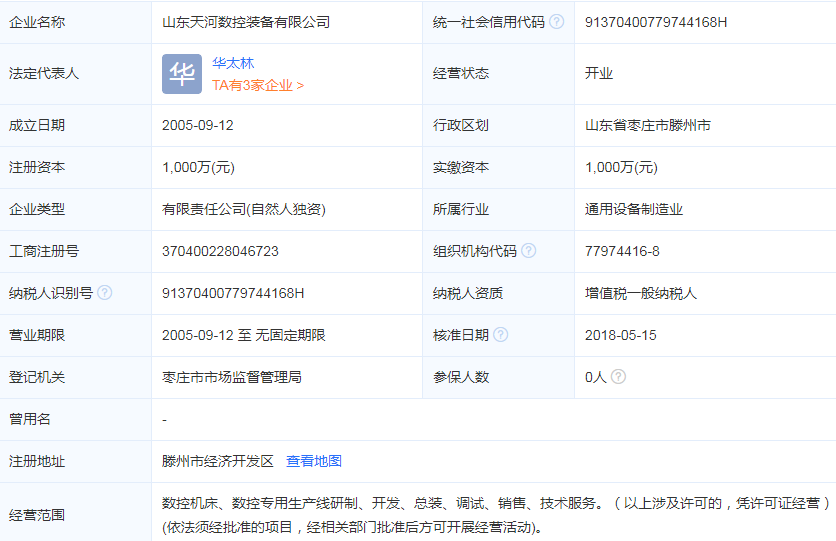836x541 pixels.
Task: Click the 行政区划 label cell
Action: coord(499,125)
